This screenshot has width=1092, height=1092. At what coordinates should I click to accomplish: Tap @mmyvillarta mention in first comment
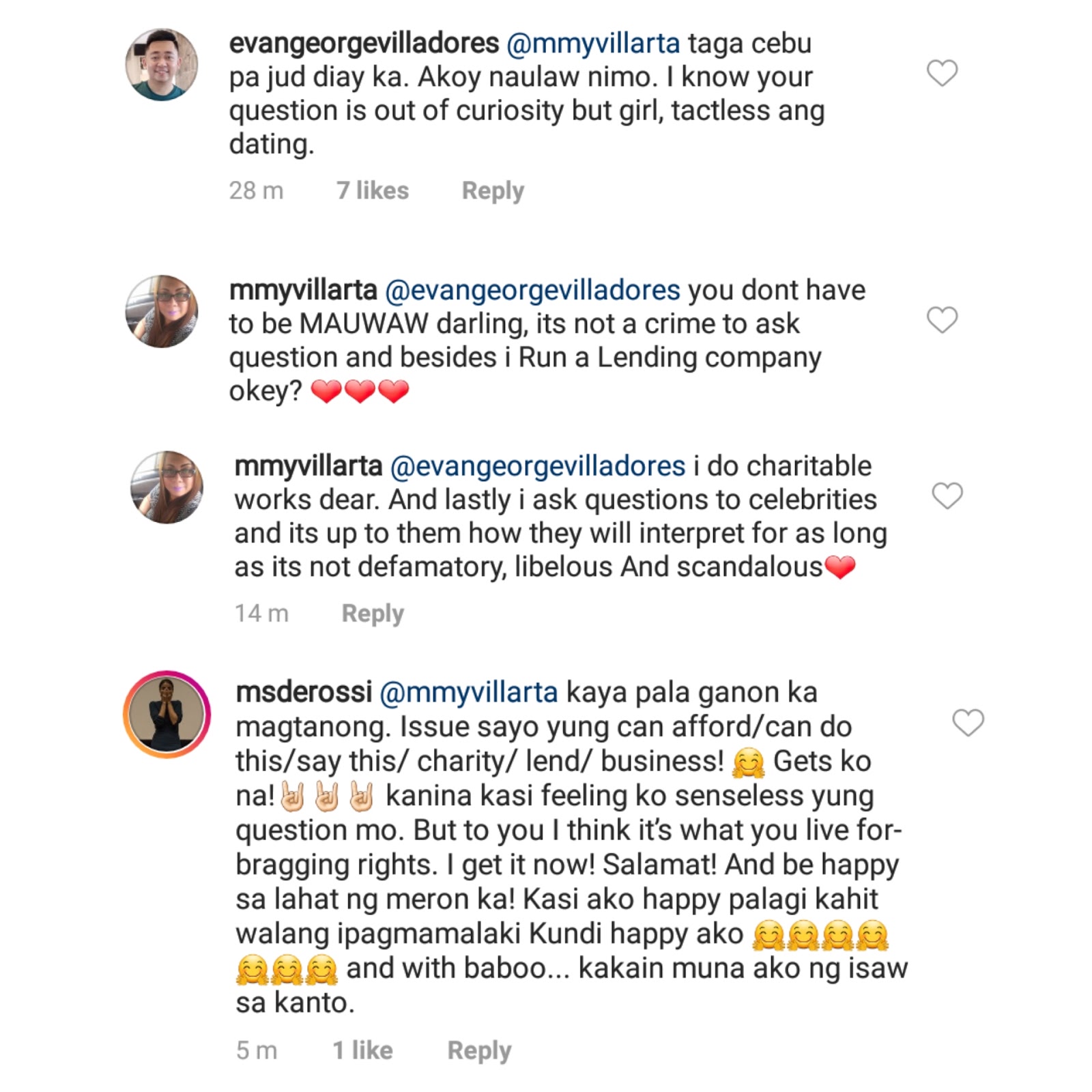[x=593, y=44]
